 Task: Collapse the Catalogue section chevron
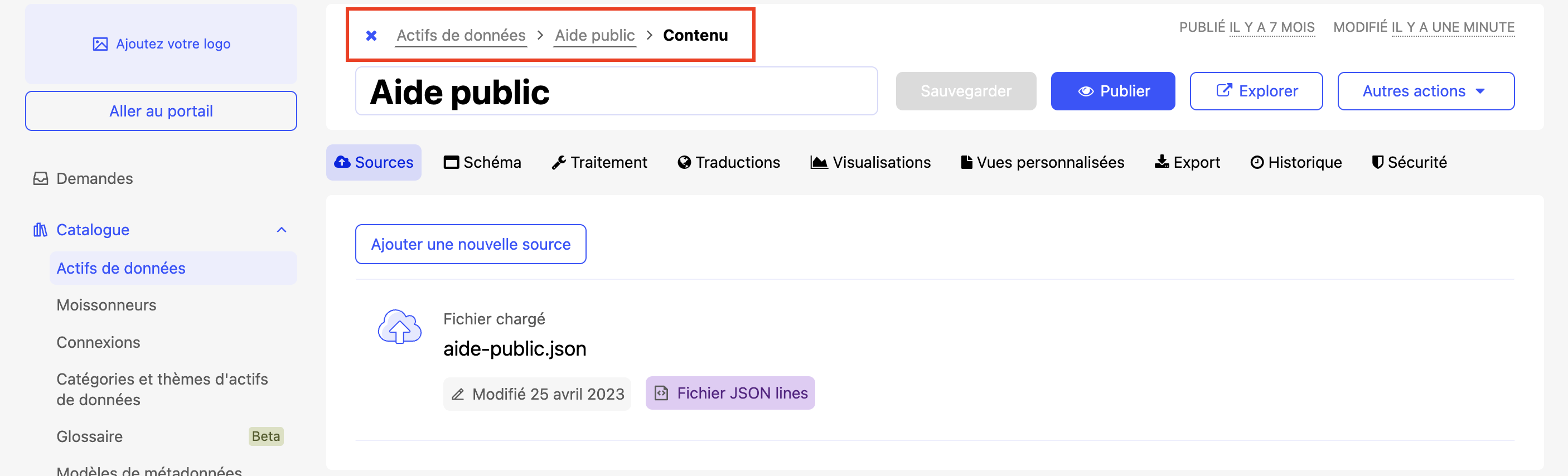tap(281, 230)
